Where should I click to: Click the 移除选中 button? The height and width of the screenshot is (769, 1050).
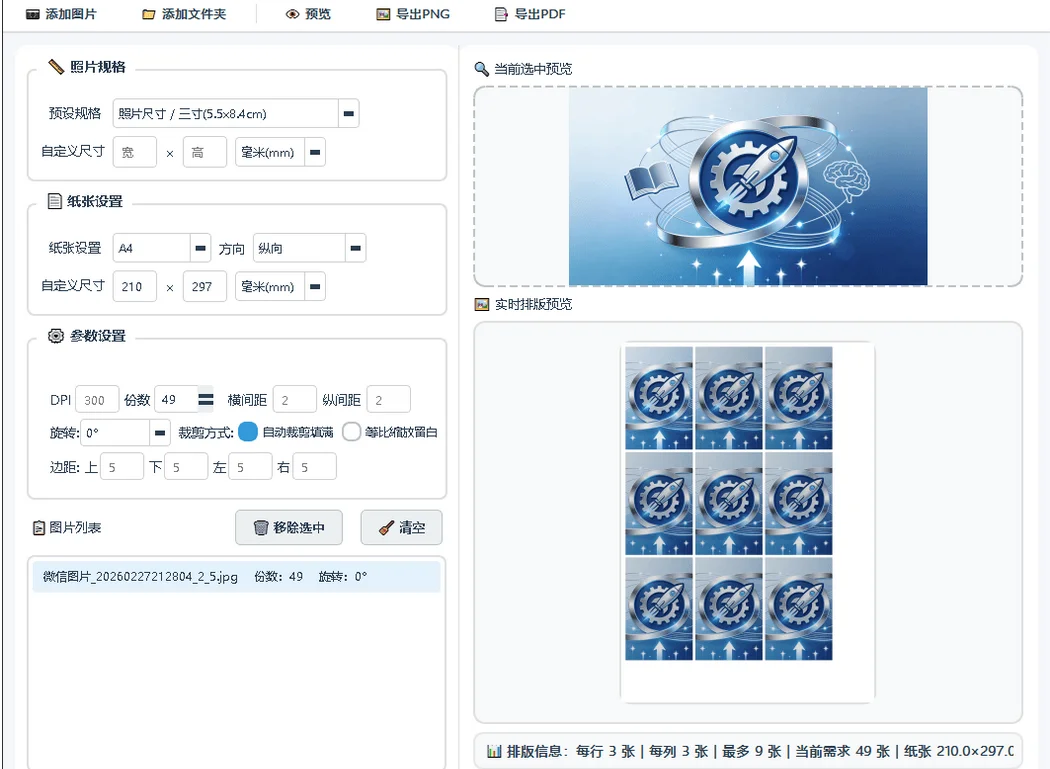point(289,528)
